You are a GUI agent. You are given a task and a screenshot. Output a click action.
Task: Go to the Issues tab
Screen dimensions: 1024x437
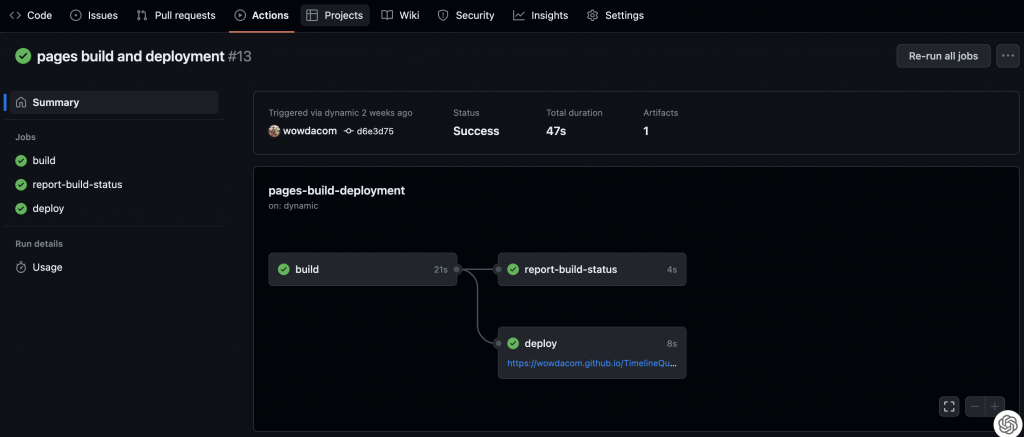coord(94,15)
